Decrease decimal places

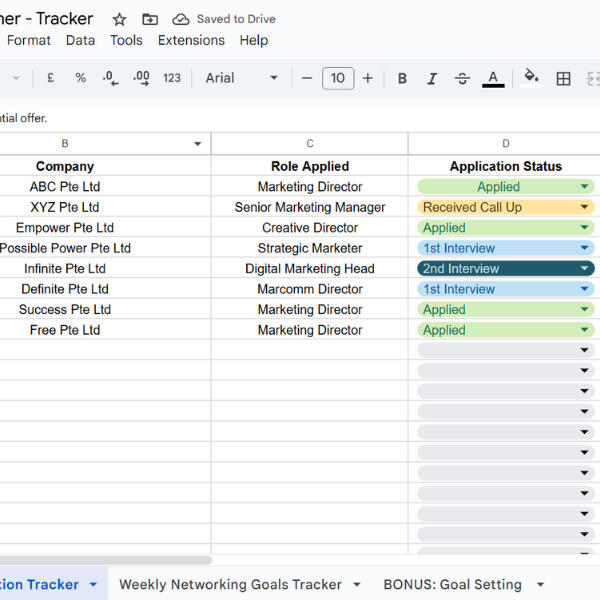point(110,78)
